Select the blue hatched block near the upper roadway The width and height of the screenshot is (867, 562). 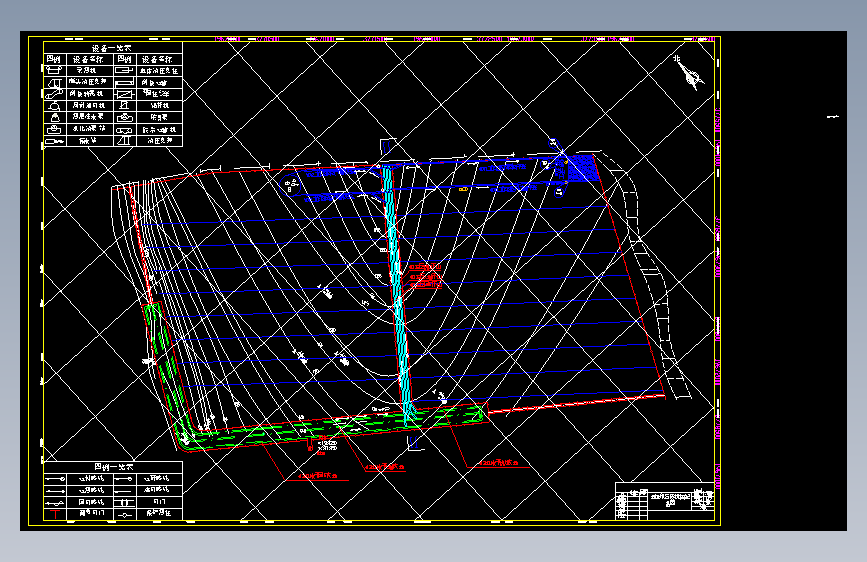pyautogui.click(x=582, y=168)
